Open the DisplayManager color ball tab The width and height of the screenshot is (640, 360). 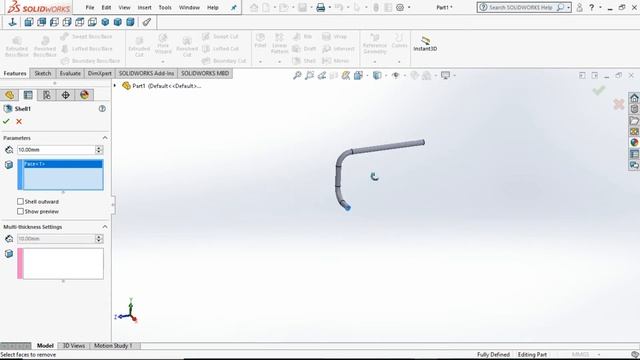click(84, 95)
